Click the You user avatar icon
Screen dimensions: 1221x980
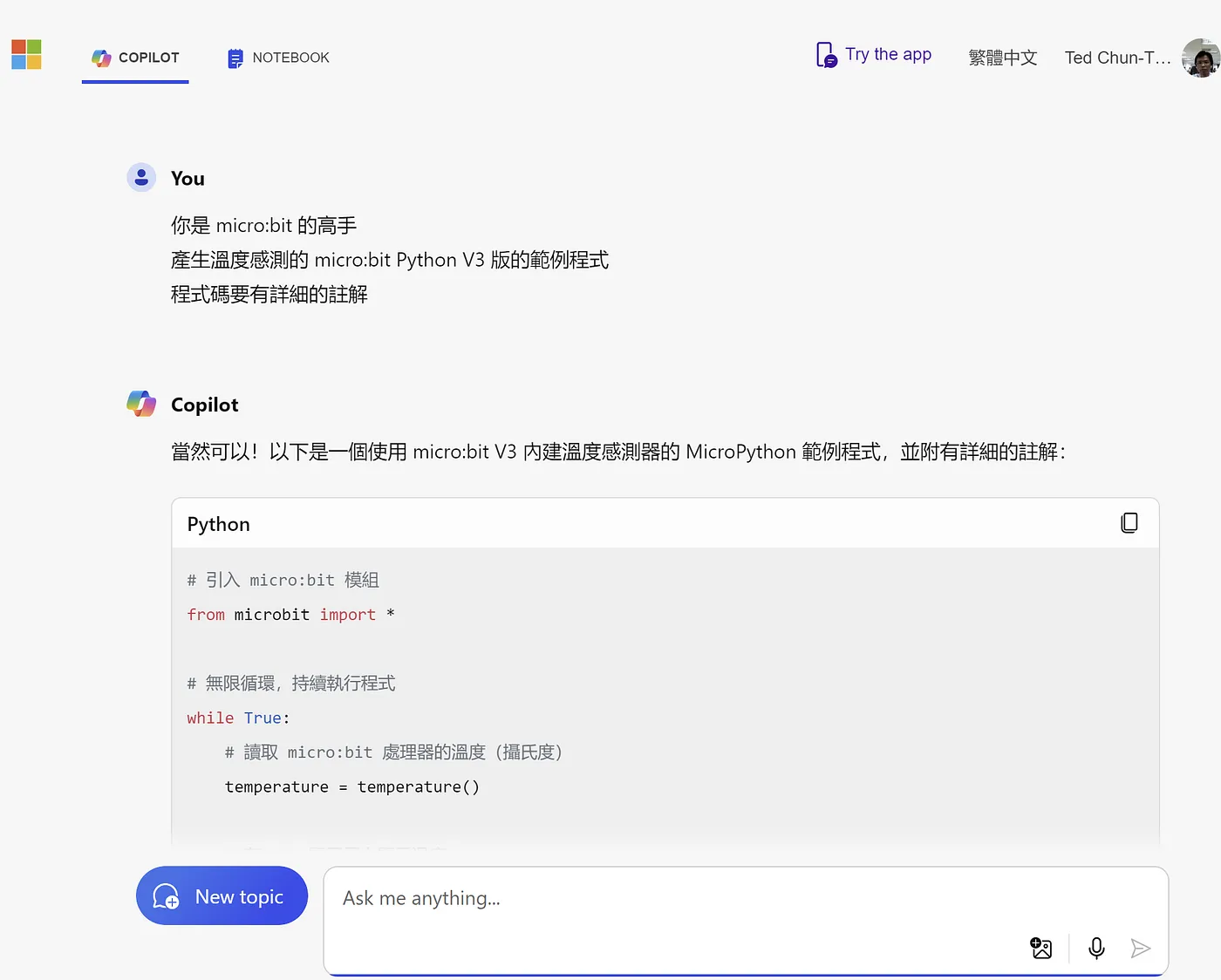coord(141,177)
